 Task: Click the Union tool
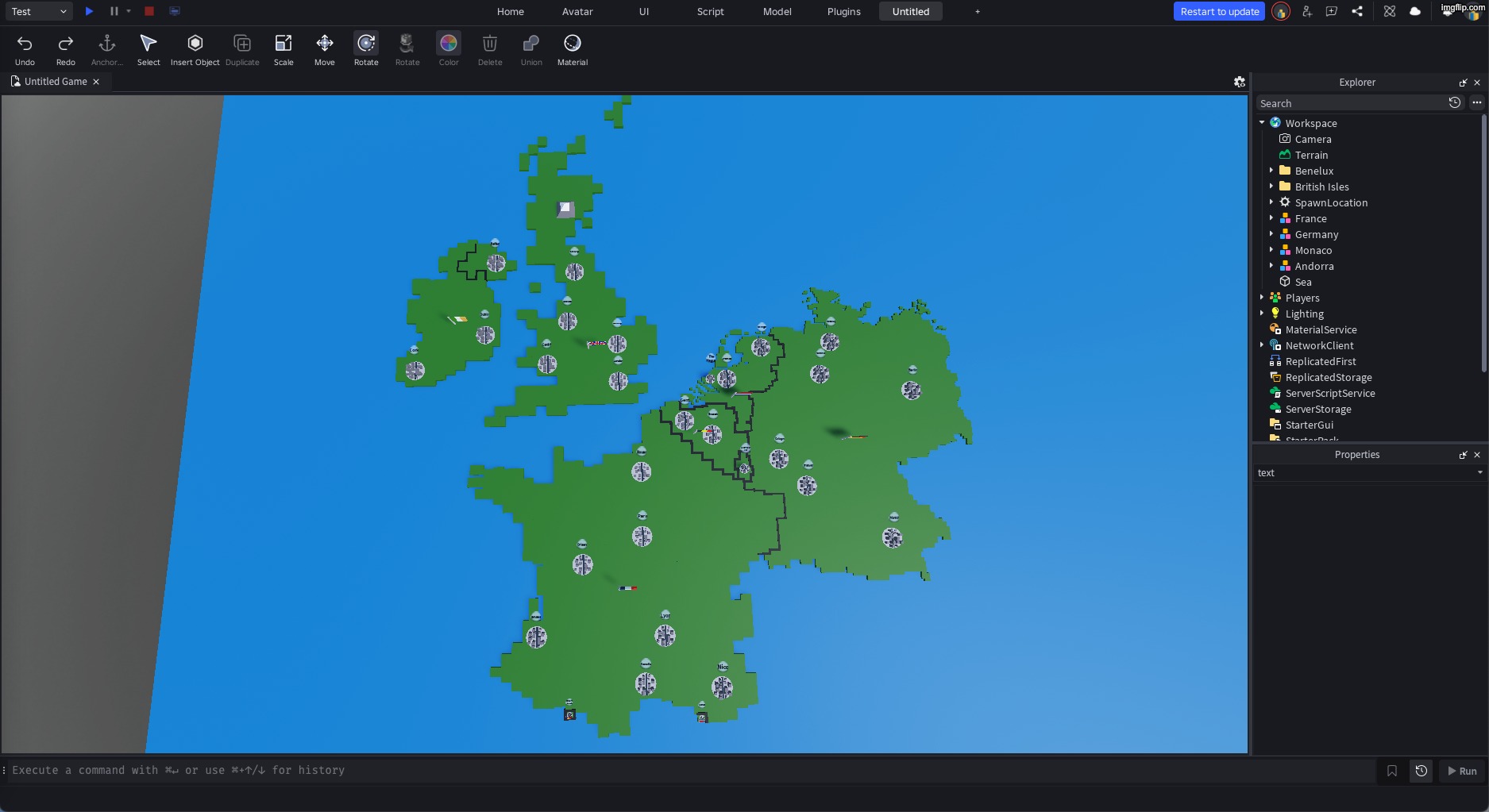(x=531, y=50)
